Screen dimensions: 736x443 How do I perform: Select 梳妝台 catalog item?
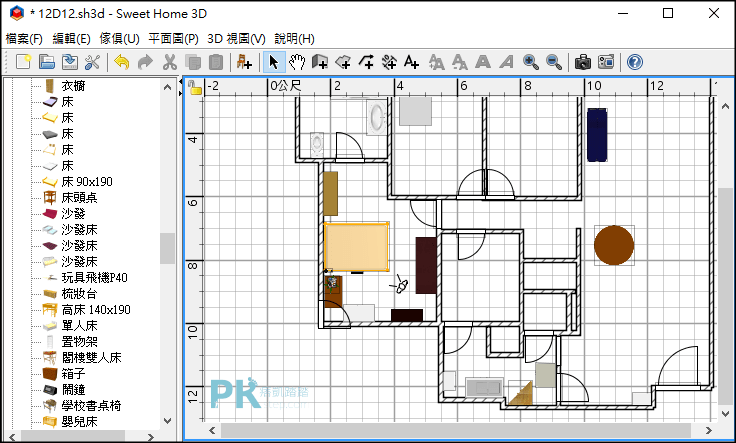click(79, 293)
